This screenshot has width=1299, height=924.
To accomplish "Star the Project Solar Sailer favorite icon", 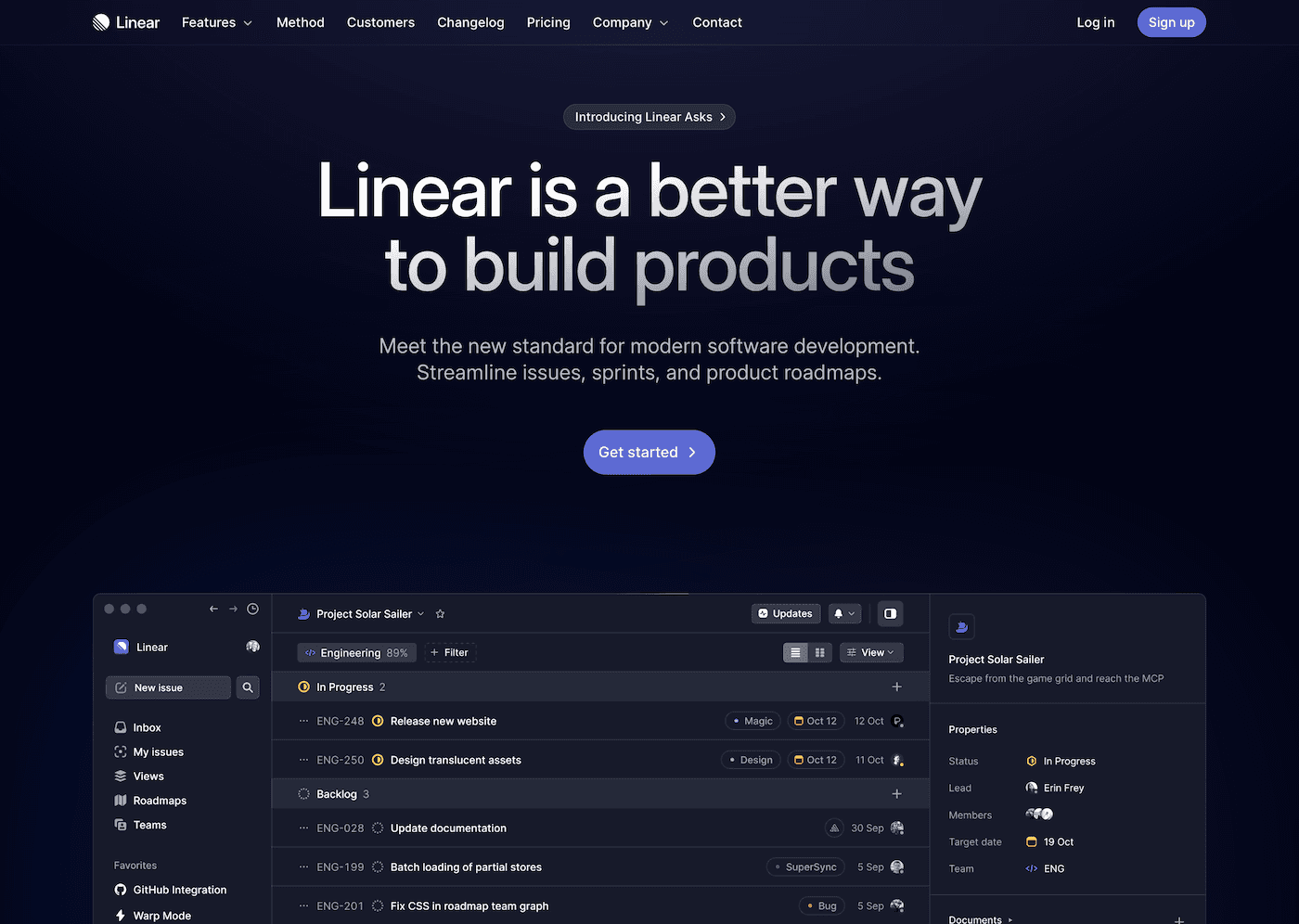I will [x=440, y=613].
